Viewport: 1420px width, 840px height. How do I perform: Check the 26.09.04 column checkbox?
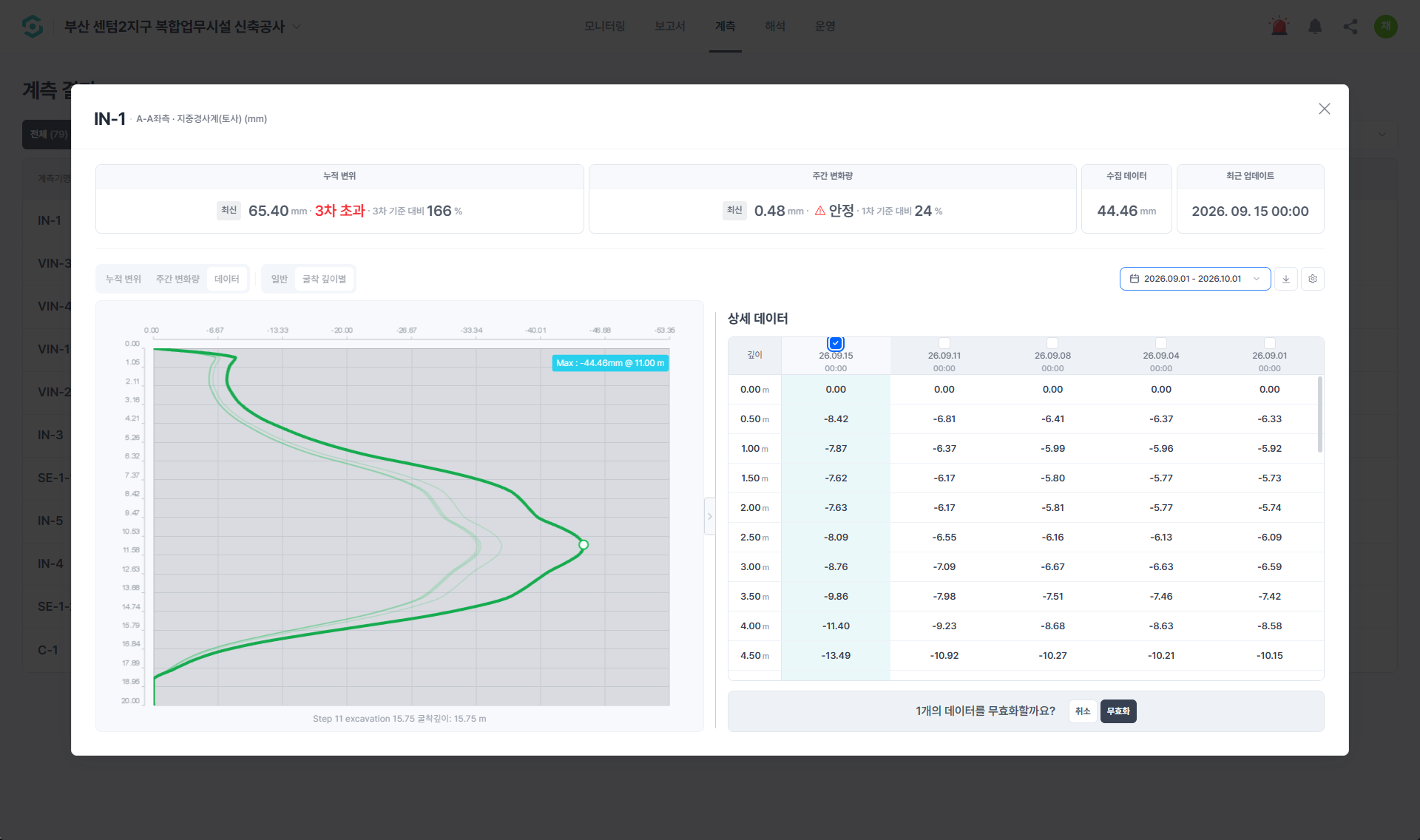(x=1161, y=343)
